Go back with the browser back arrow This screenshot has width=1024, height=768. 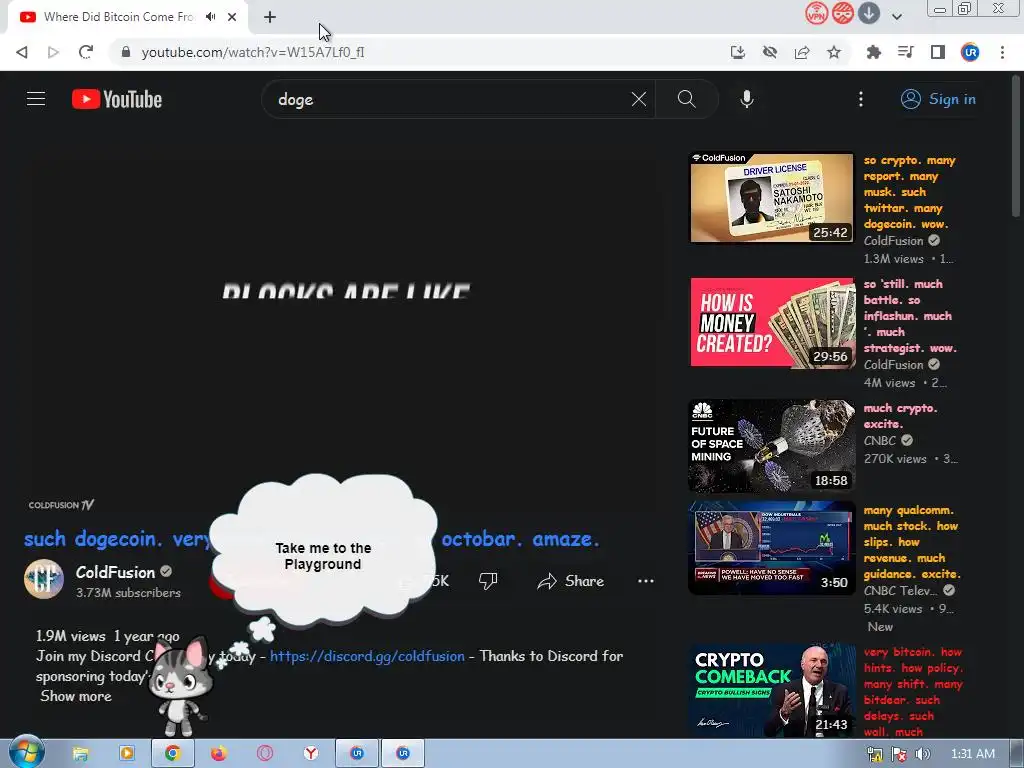tap(22, 52)
